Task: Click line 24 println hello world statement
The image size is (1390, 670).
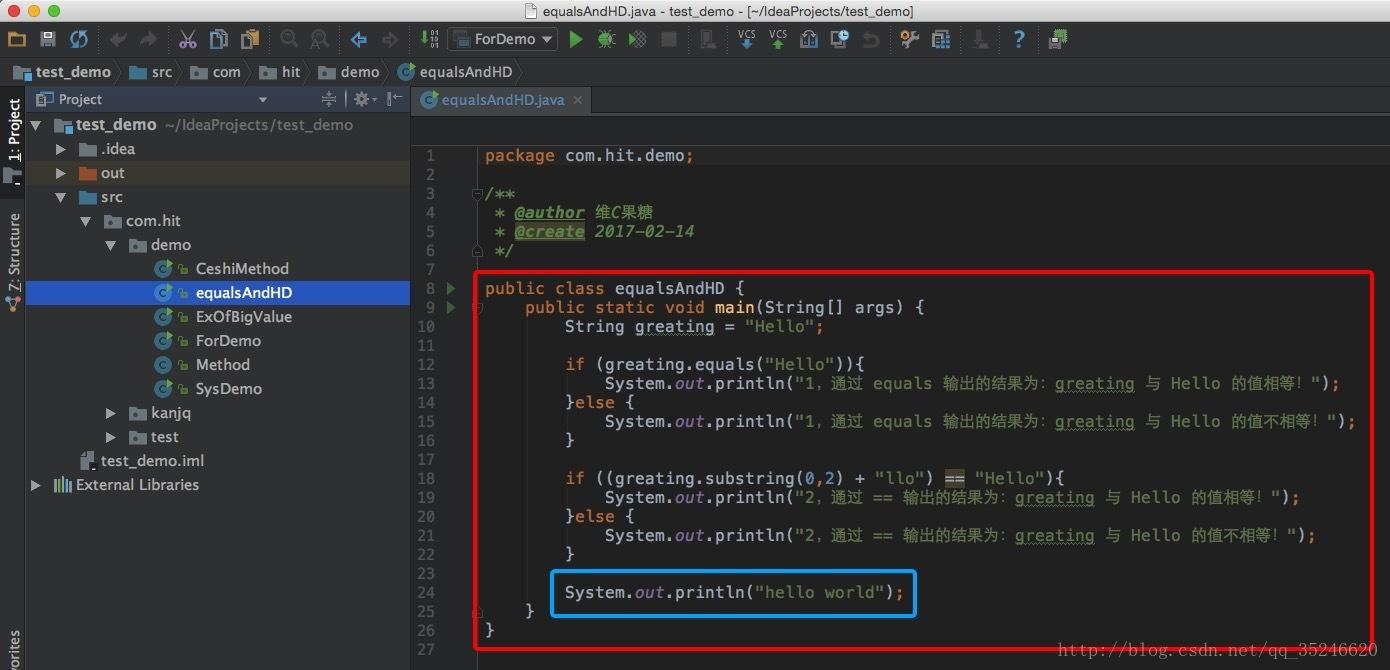Action: pos(733,592)
